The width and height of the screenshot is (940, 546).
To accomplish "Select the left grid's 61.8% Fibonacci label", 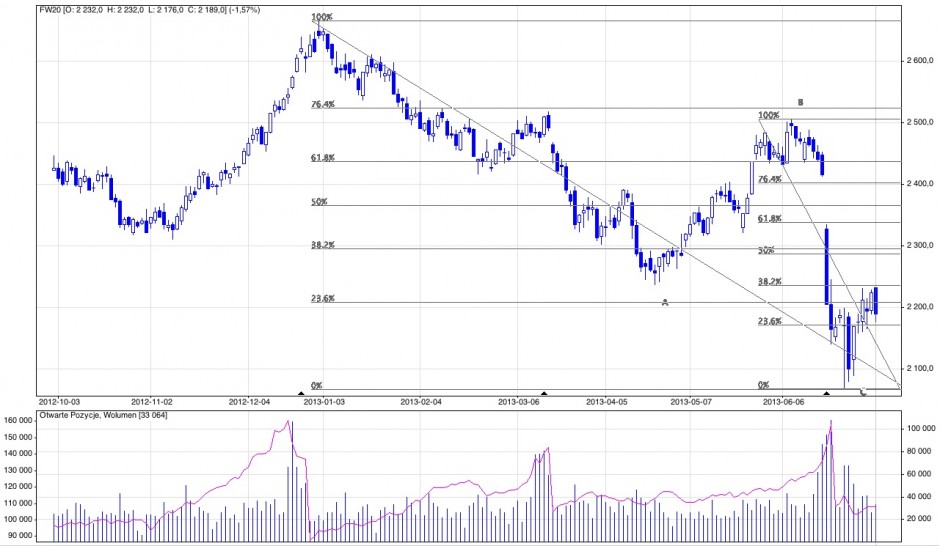I will [323, 158].
